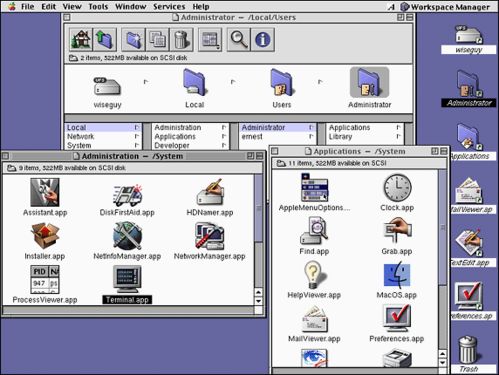Image resolution: width=499 pixels, height=375 pixels.
Task: Click the magnifying glass Find toolbar icon
Action: tap(239, 40)
